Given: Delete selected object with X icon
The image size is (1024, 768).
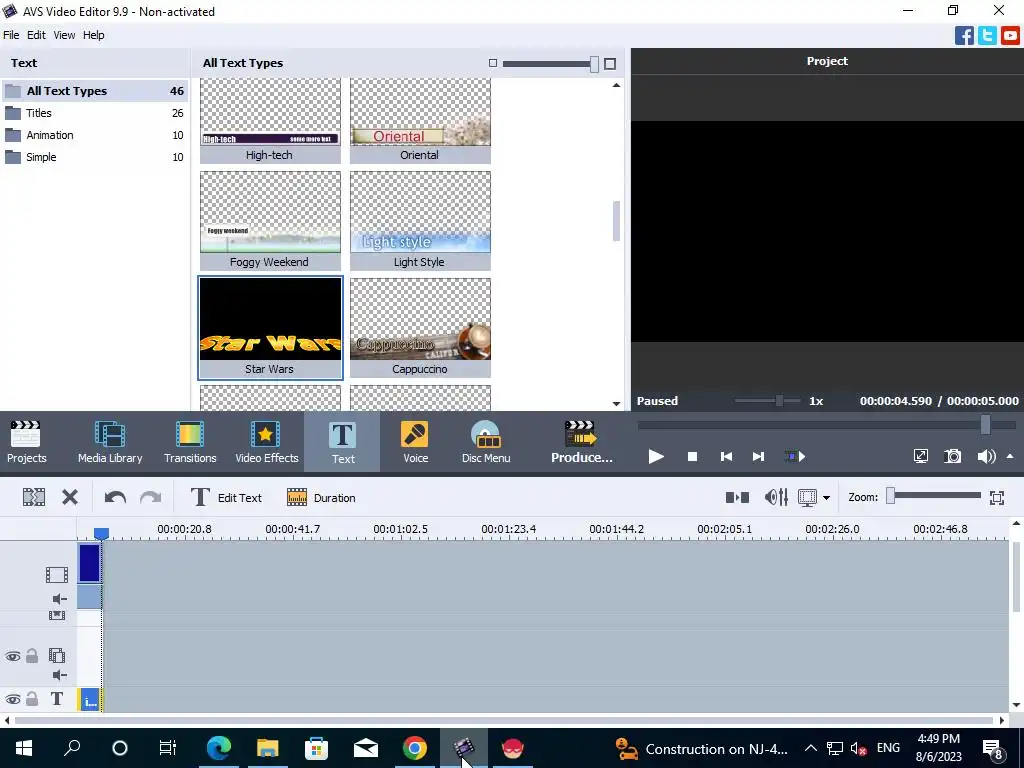Looking at the screenshot, I should pos(70,498).
